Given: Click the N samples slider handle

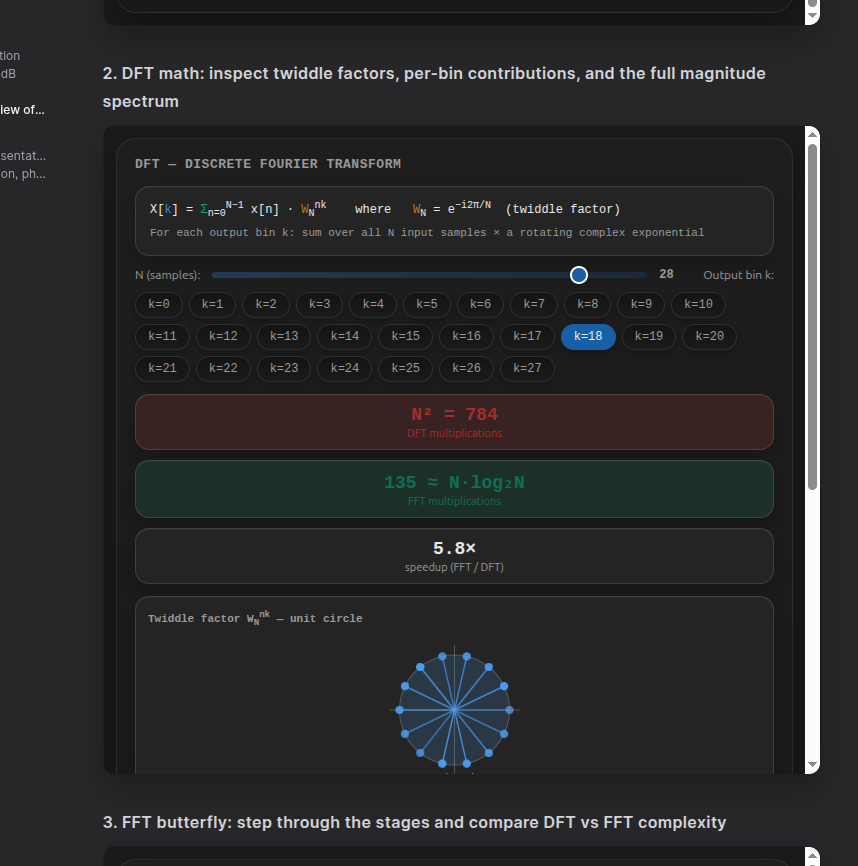Looking at the screenshot, I should [x=579, y=275].
